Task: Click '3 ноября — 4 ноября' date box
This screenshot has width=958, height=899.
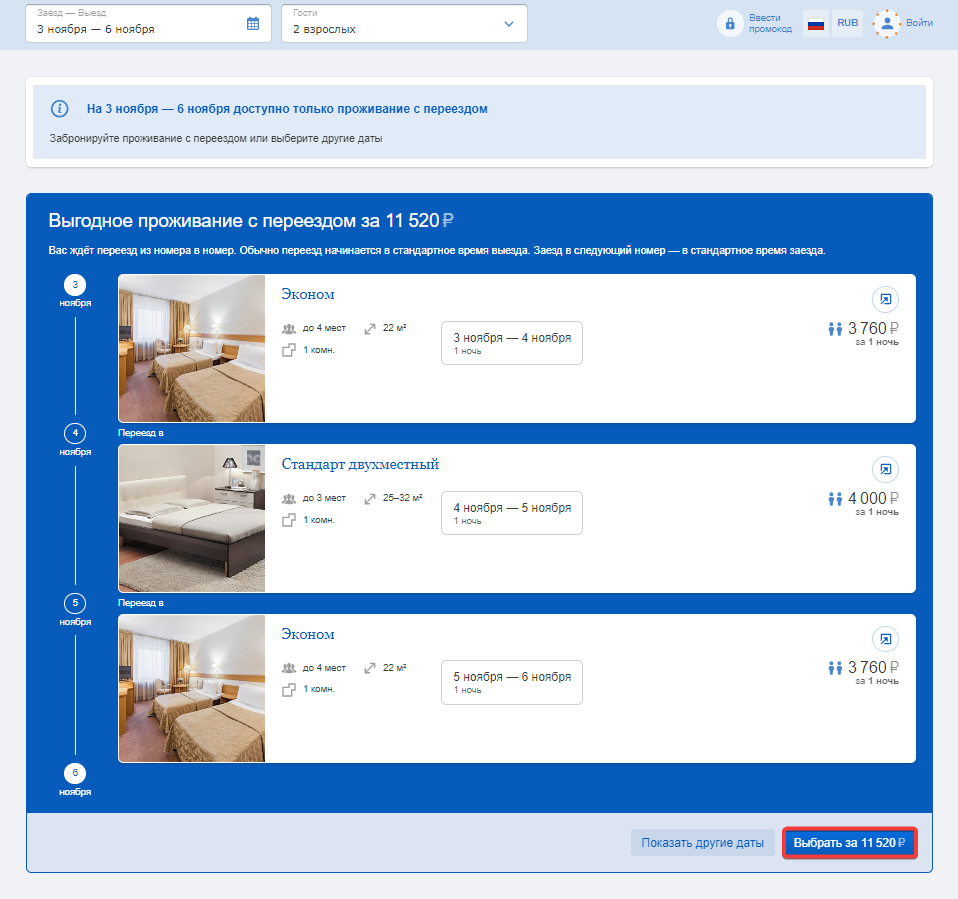Action: click(512, 343)
